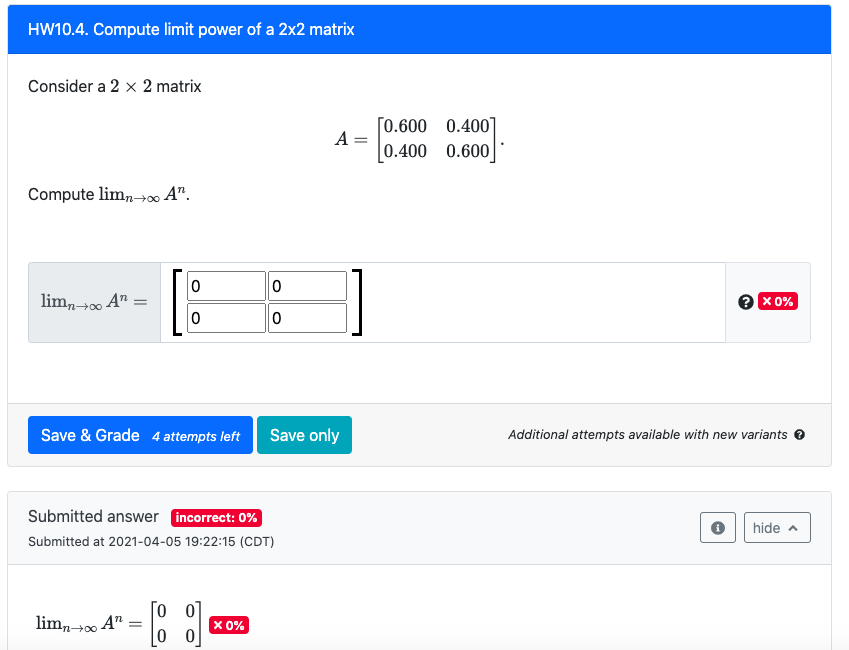
Task: Collapse the submitted answer with the hide chevron
Action: pyautogui.click(x=777, y=527)
